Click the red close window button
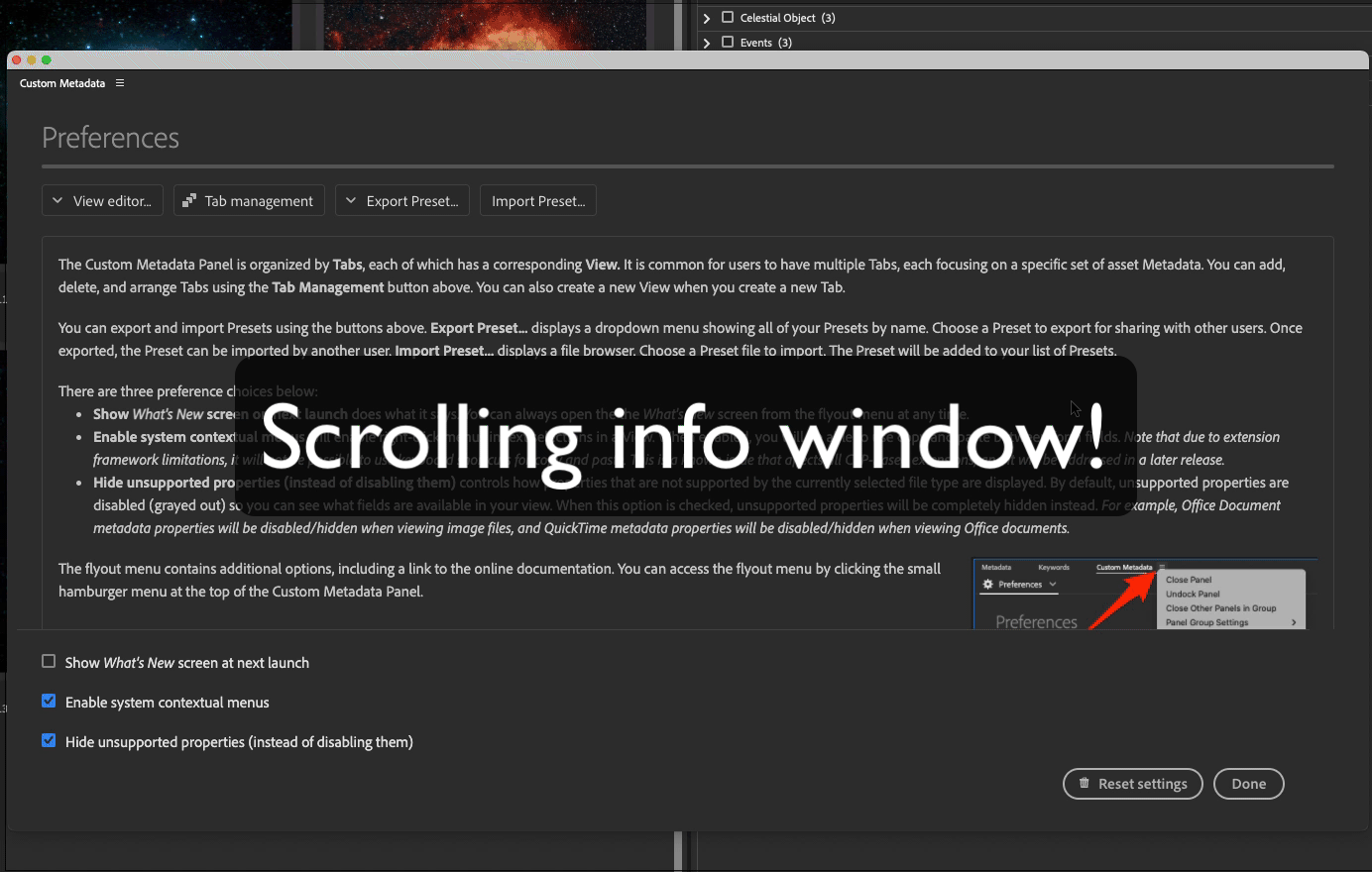The height and width of the screenshot is (872, 1372). click(x=16, y=60)
